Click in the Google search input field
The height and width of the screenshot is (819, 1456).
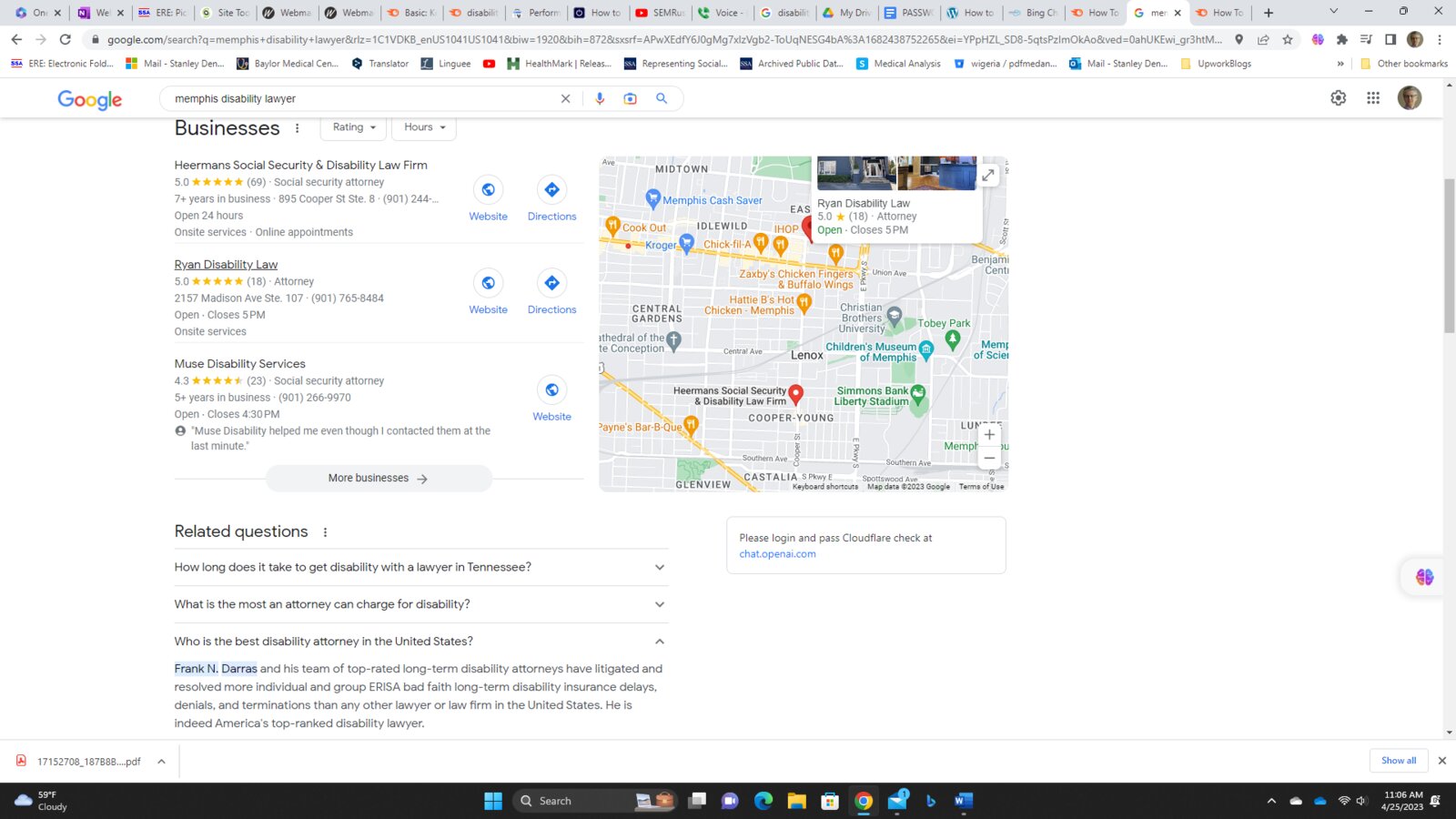tap(364, 98)
